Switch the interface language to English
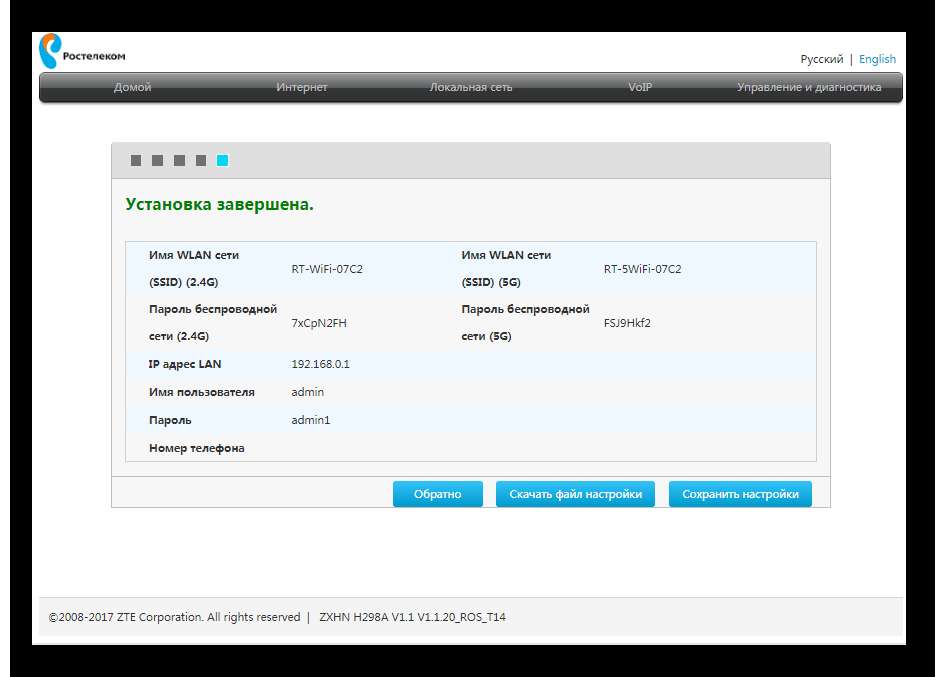 click(x=877, y=59)
